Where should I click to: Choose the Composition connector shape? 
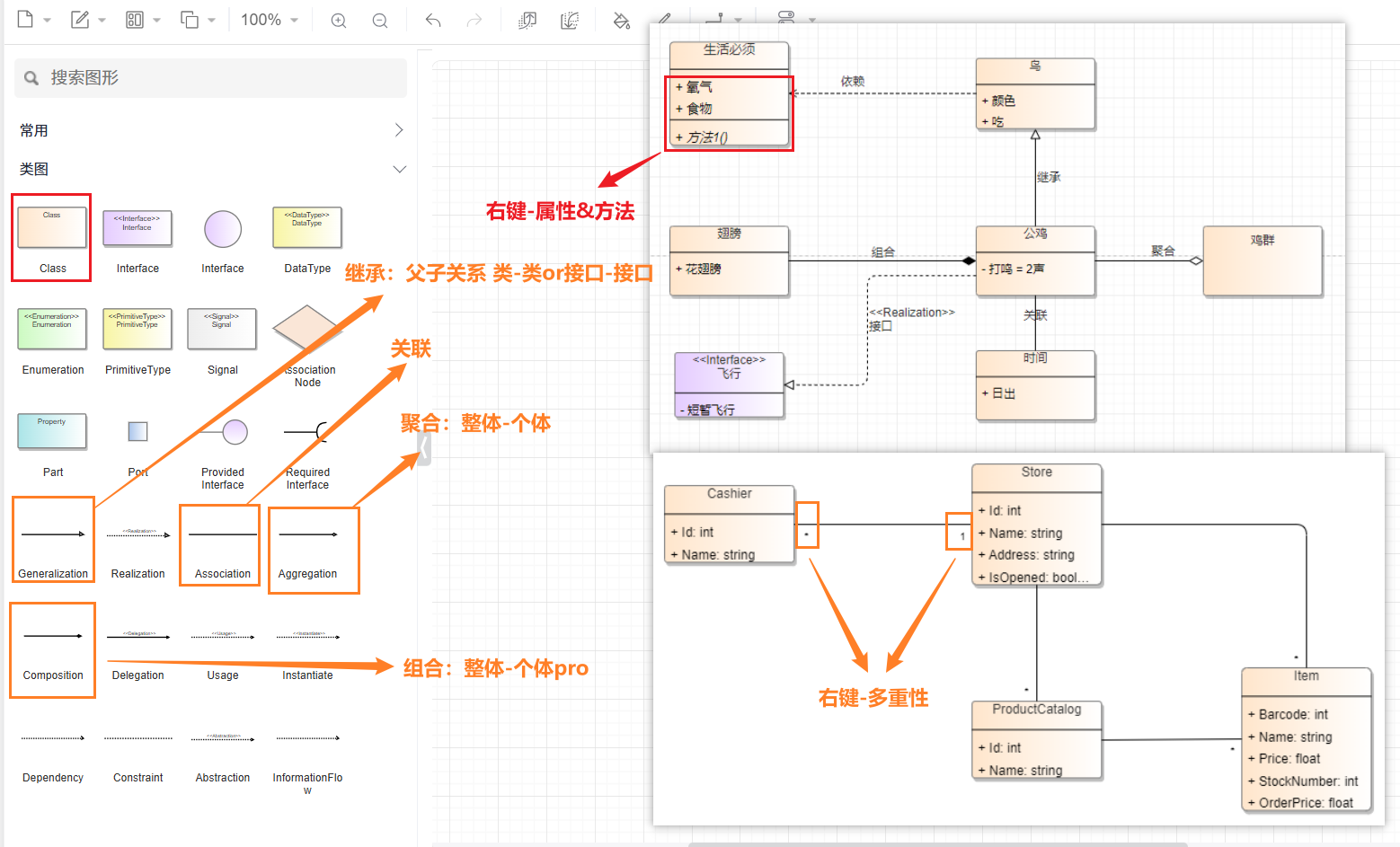(53, 649)
